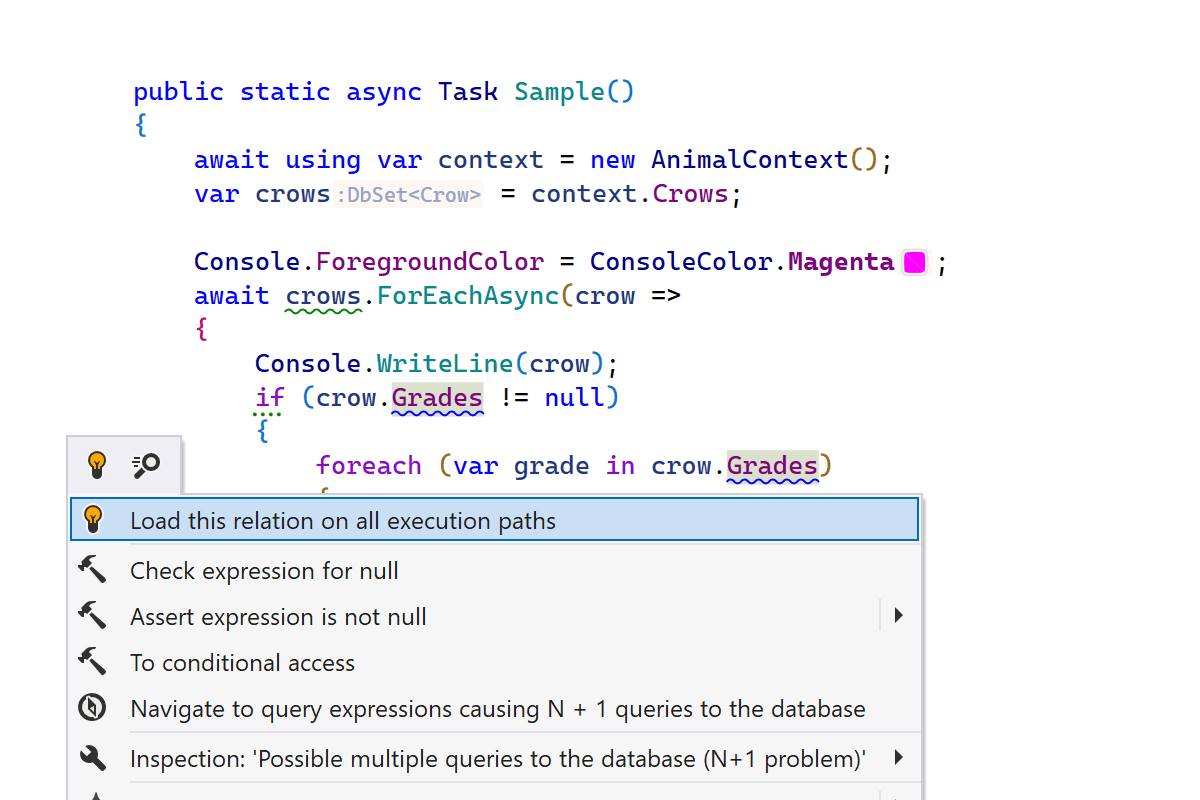Click lightbulb icon beside Load this relation
The width and height of the screenshot is (1200, 800).
click(93, 520)
